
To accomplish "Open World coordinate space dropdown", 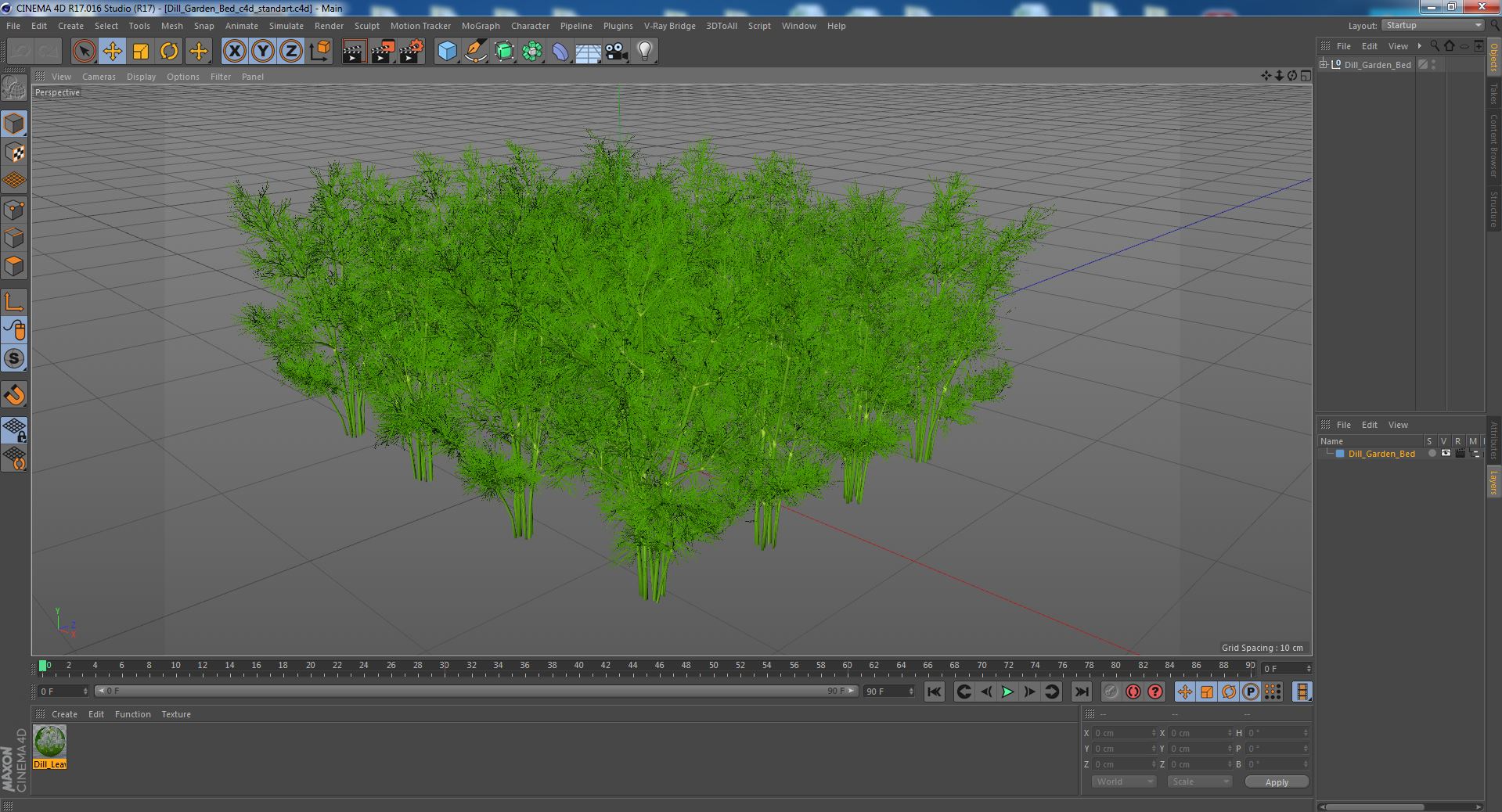I will pos(1123,781).
